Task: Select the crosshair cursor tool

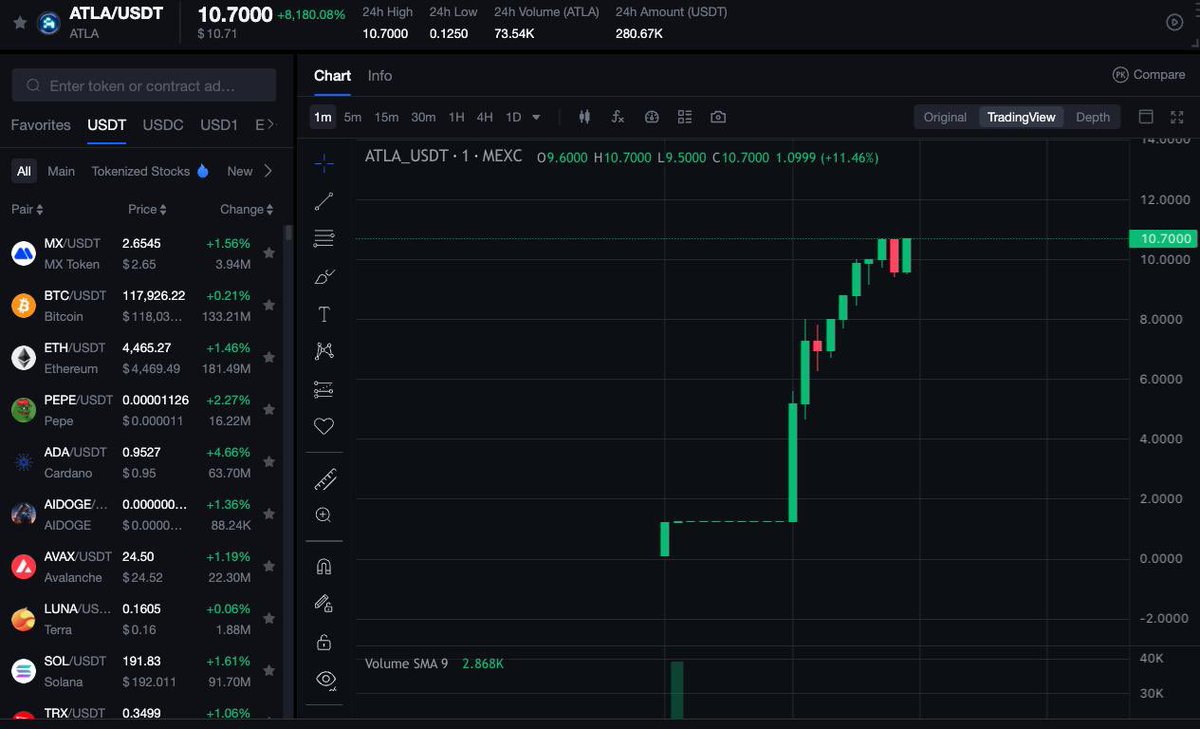Action: [324, 163]
